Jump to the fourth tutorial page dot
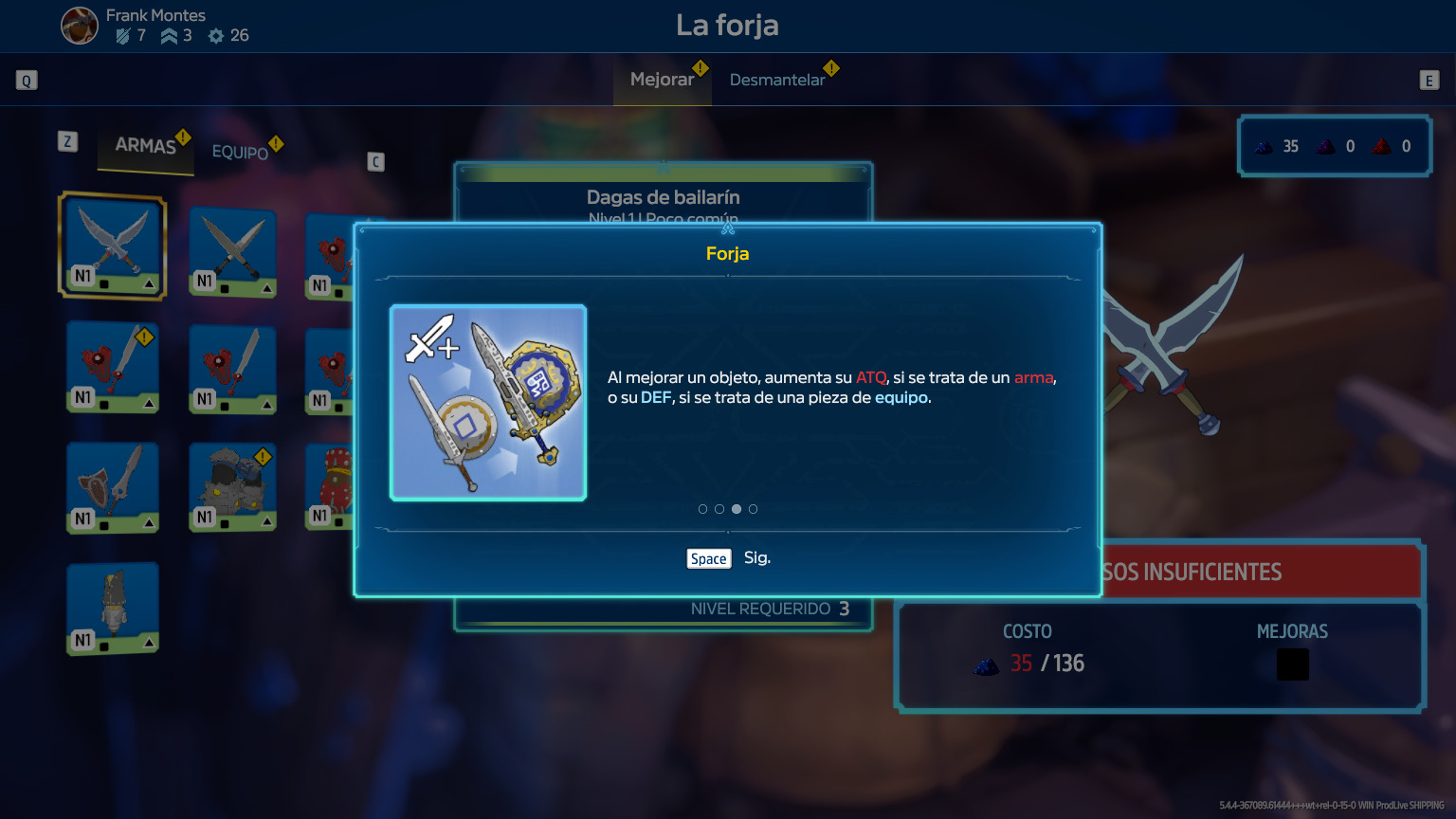This screenshot has height=819, width=1456. (753, 509)
